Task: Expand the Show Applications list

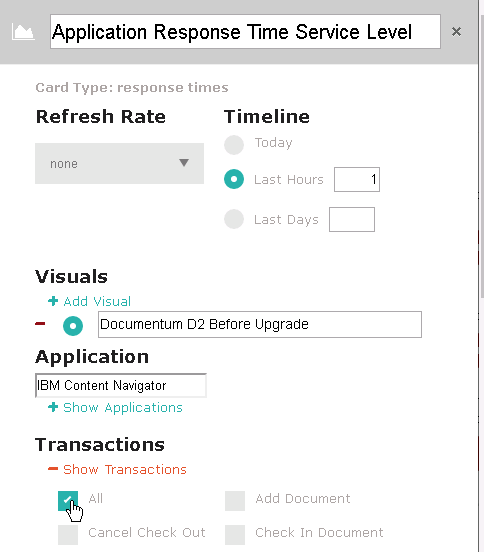Action: coord(123,408)
